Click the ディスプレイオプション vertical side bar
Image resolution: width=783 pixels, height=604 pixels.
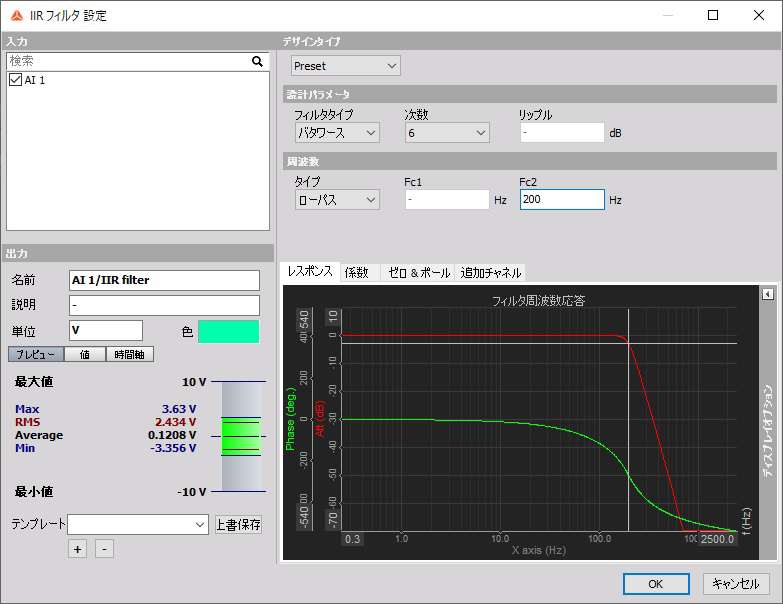[767, 429]
